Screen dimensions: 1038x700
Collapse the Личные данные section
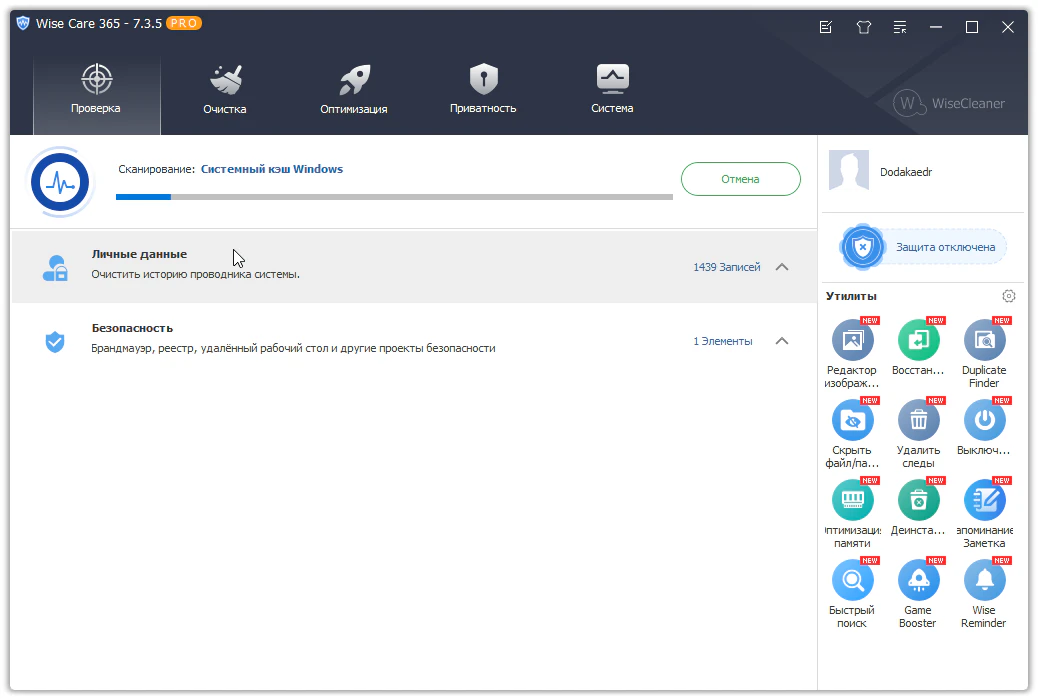tap(782, 267)
